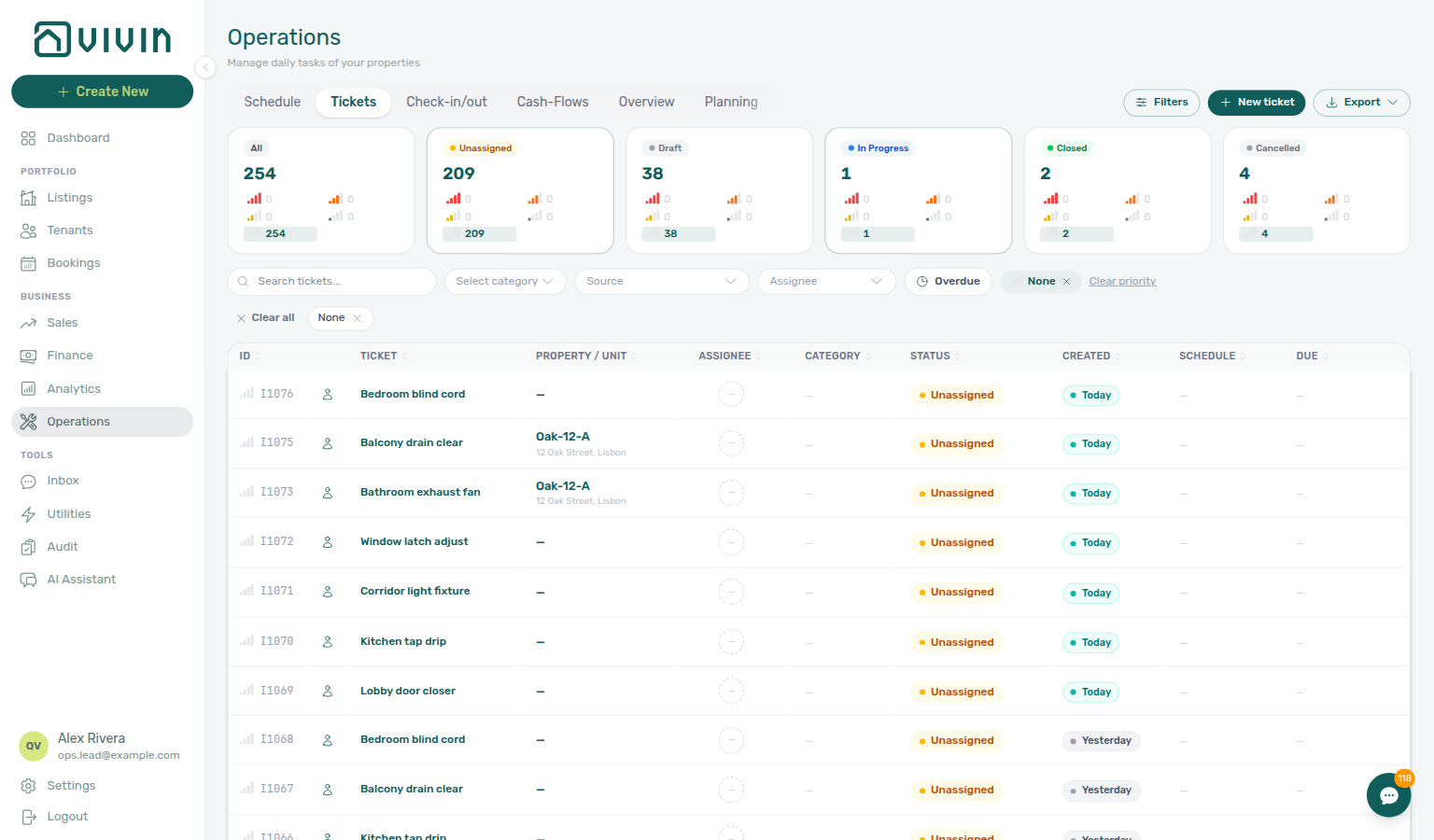Click empty assignee circle for I1072
1434x840 pixels.
[x=731, y=542]
